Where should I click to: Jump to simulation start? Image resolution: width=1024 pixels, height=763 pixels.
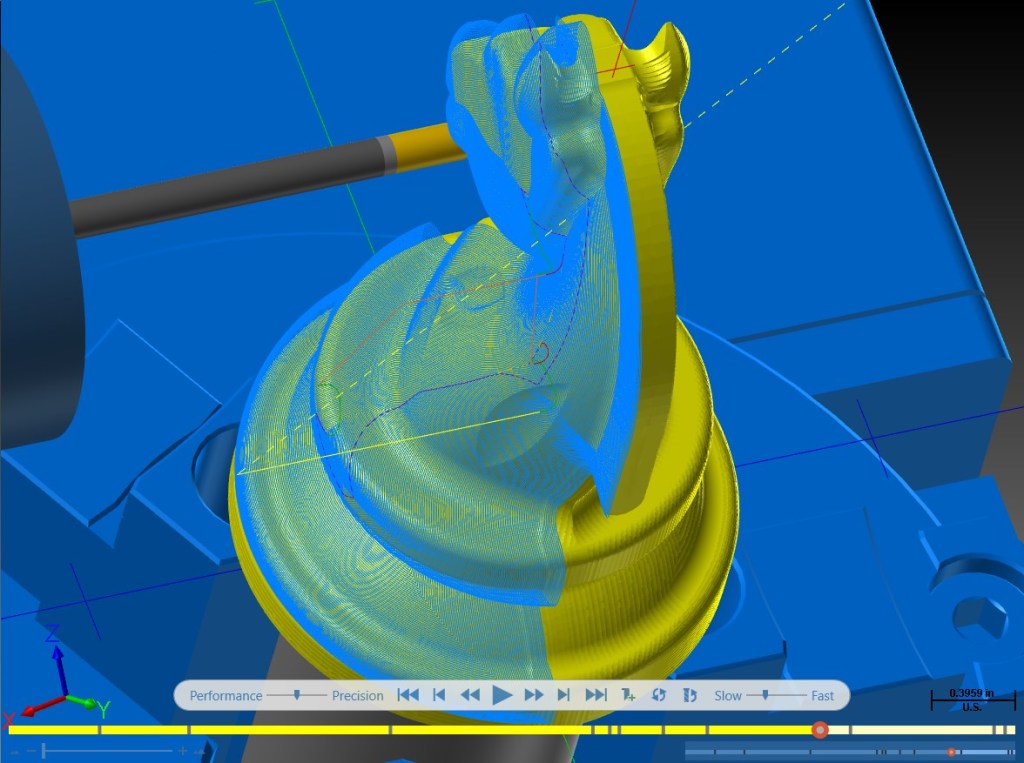pyautogui.click(x=408, y=695)
